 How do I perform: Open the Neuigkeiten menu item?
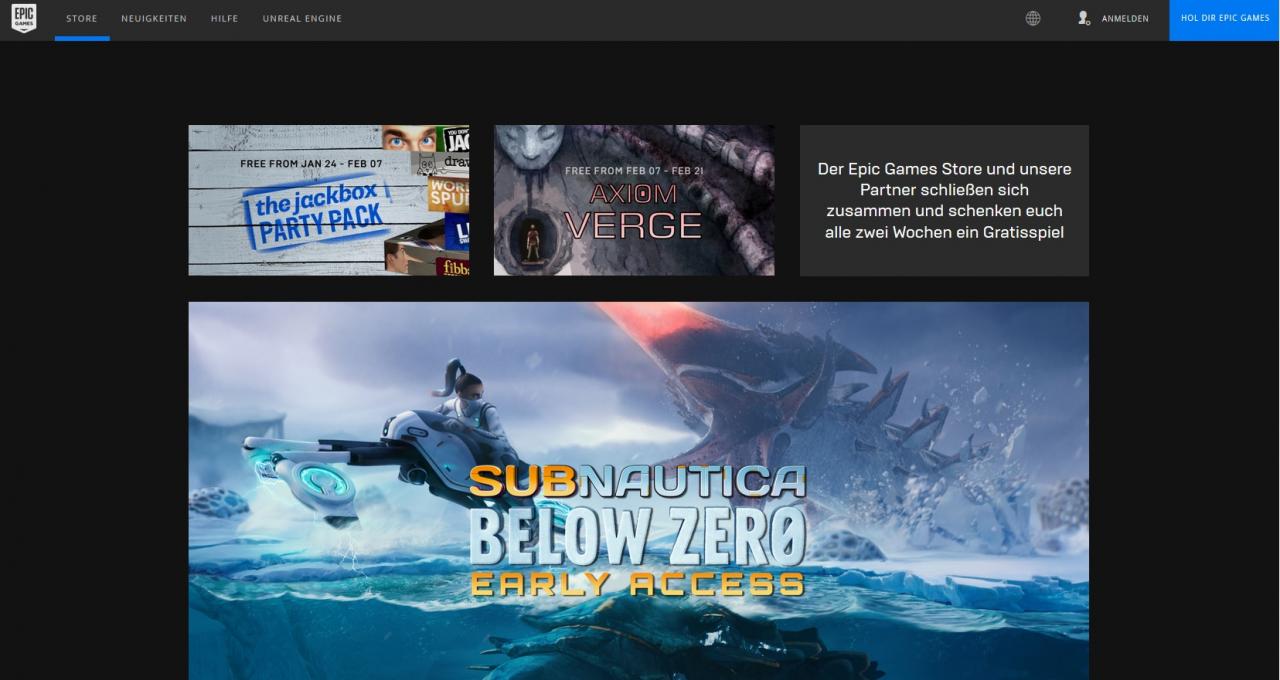pyautogui.click(x=154, y=19)
